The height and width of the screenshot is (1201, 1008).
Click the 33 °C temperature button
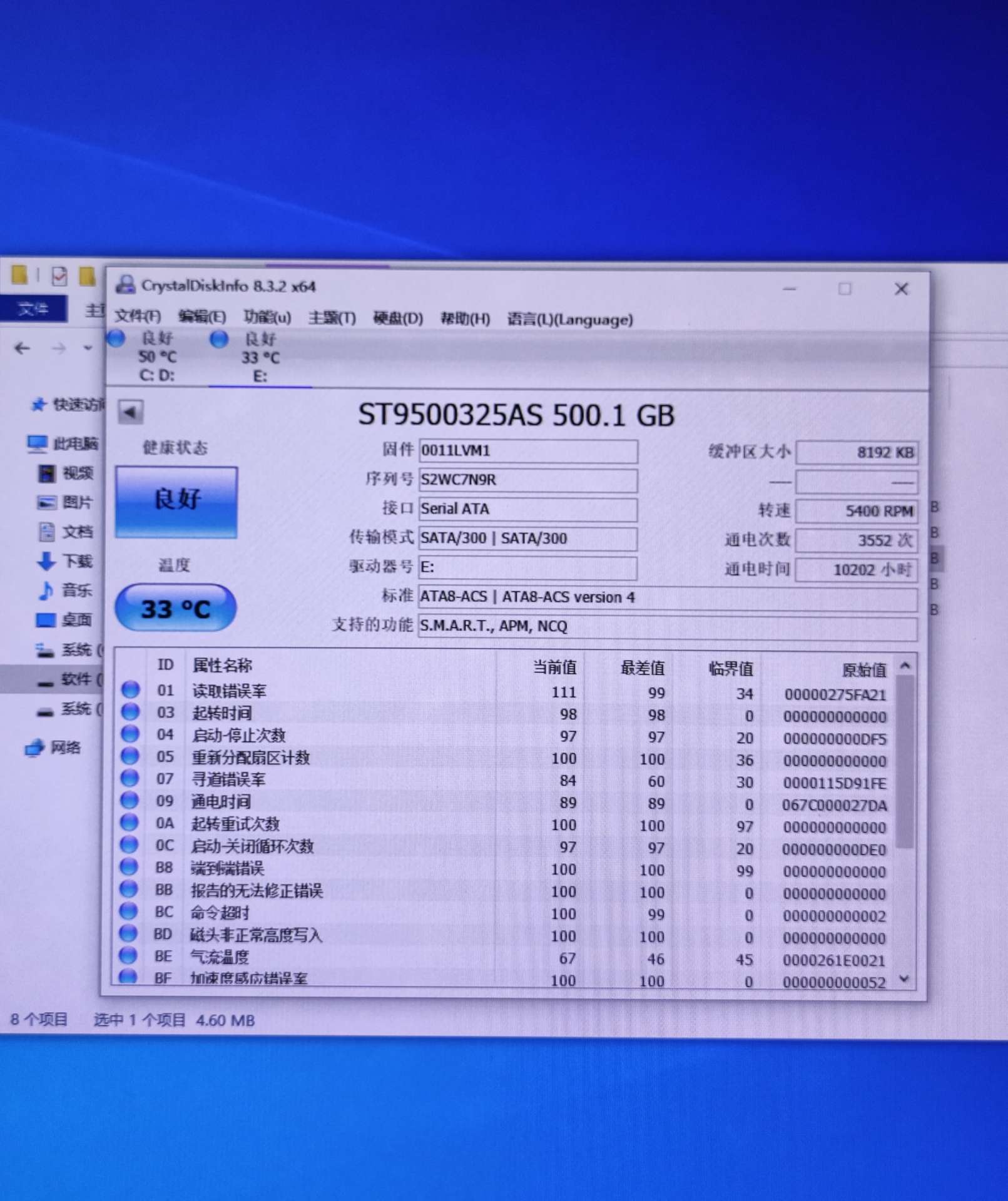[176, 608]
